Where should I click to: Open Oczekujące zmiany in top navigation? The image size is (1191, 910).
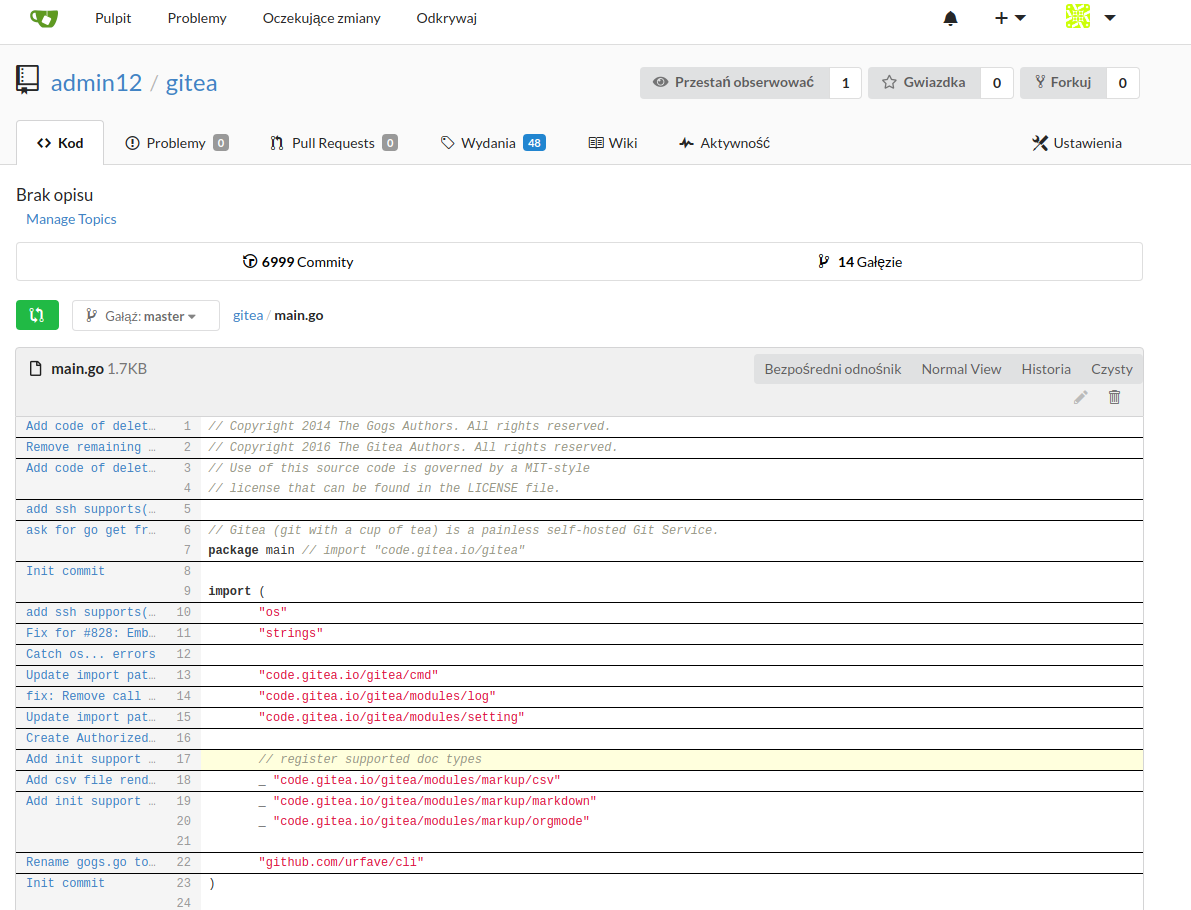(x=321, y=18)
